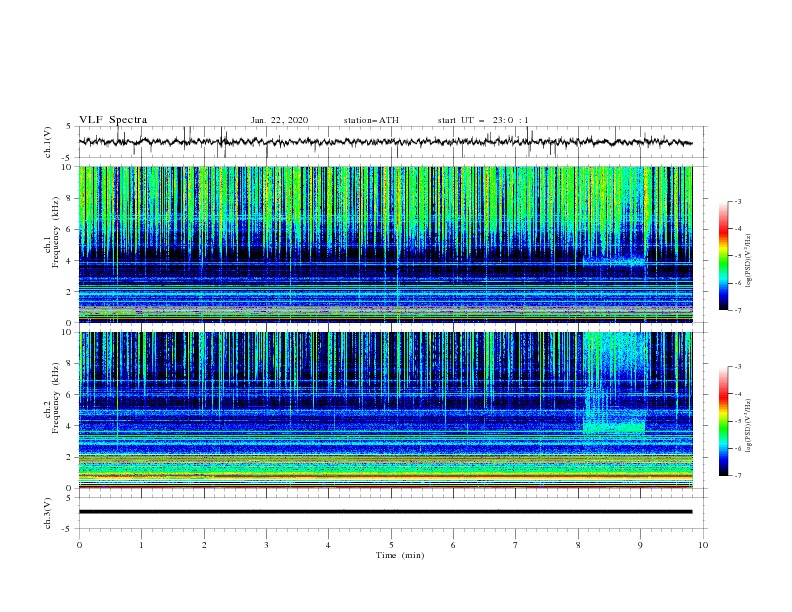Click the ch.1 colorbar "log(PSD)(V²/Hz)" label
The width and height of the screenshot is (792, 612).
coord(749,261)
